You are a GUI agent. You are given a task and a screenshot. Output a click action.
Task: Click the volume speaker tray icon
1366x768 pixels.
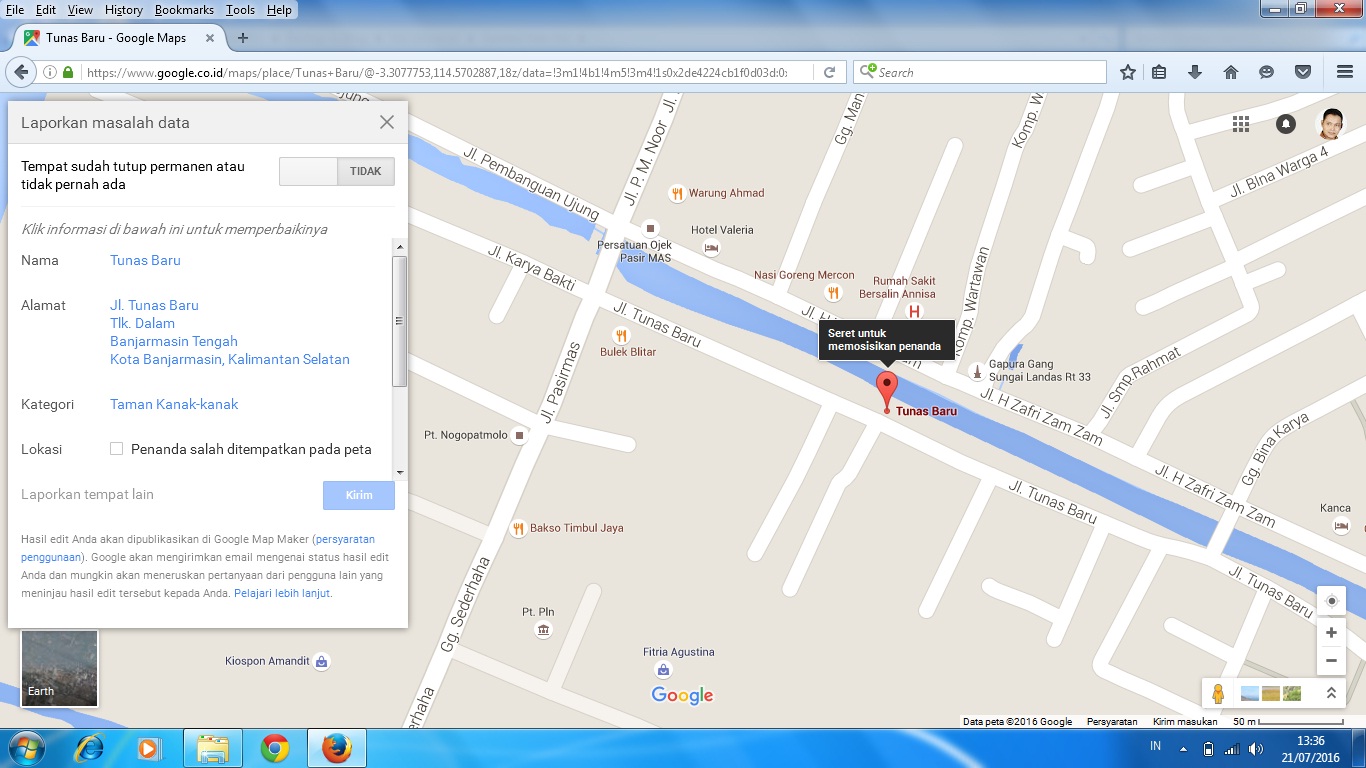coord(1255,748)
